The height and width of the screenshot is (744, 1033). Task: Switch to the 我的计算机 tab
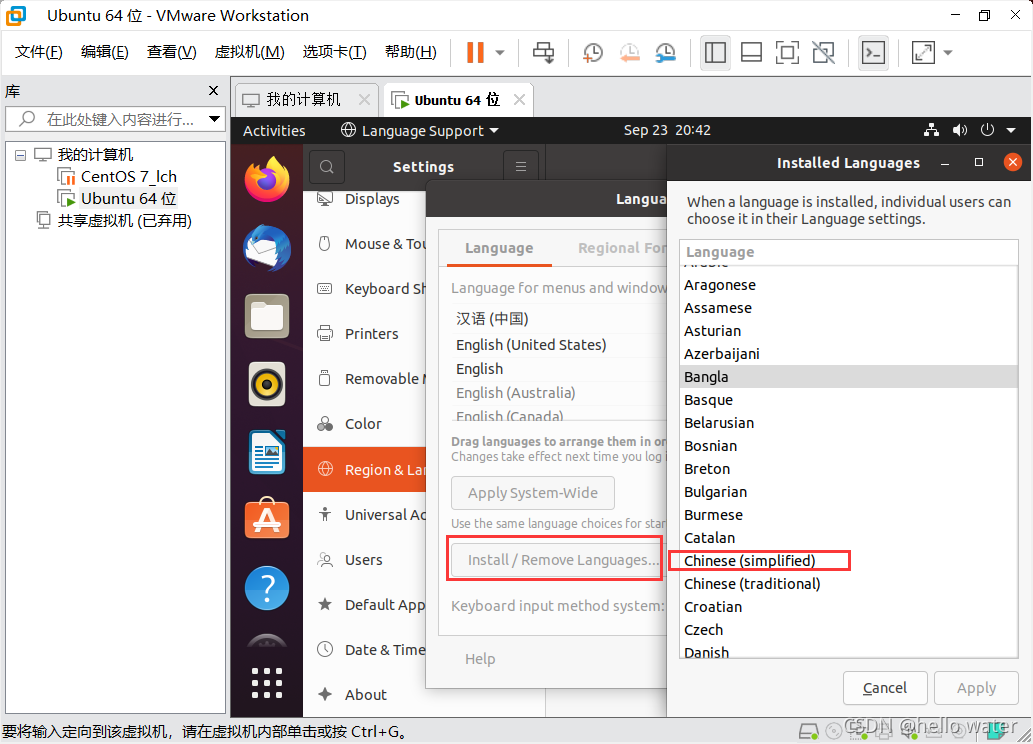[302, 100]
